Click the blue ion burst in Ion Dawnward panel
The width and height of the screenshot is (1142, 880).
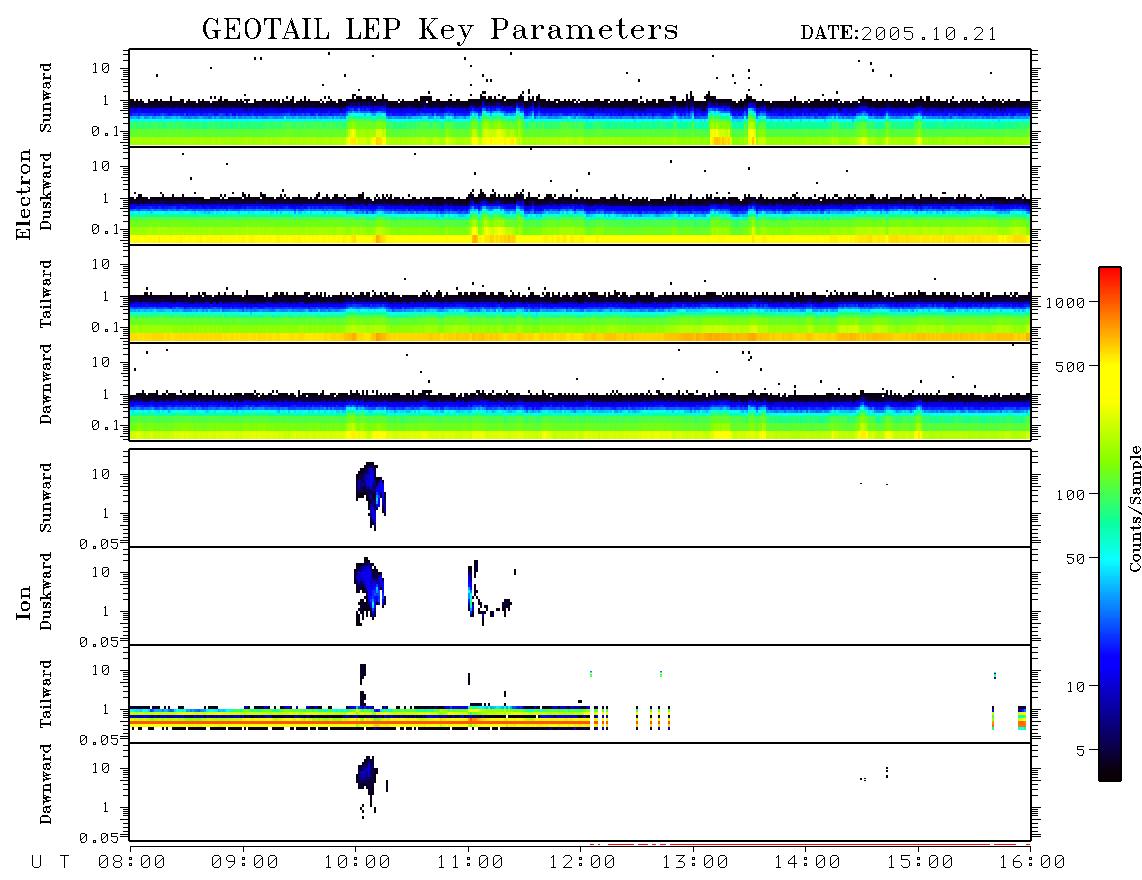coord(368,777)
